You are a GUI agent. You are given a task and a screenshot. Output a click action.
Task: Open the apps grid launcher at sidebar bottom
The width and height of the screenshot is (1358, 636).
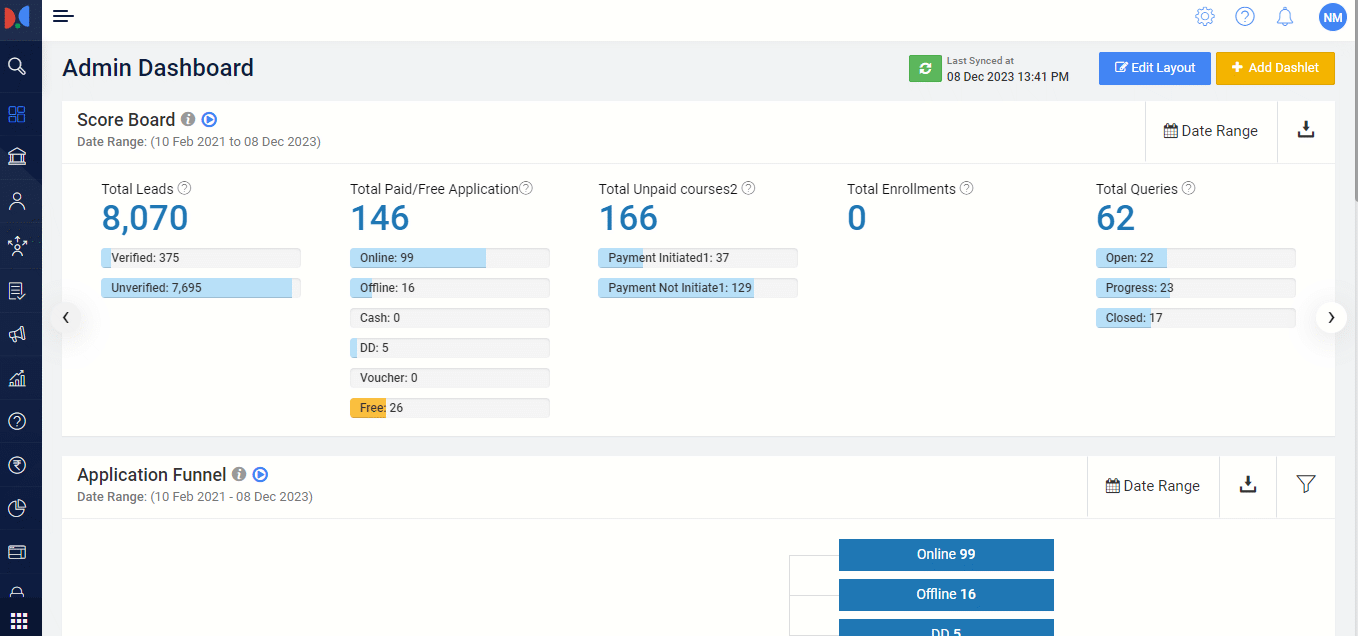(19, 619)
